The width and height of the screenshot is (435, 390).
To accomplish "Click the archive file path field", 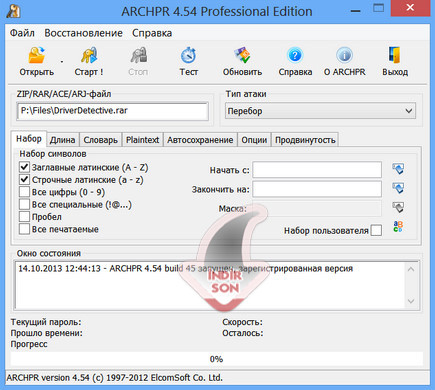I will coord(112,111).
